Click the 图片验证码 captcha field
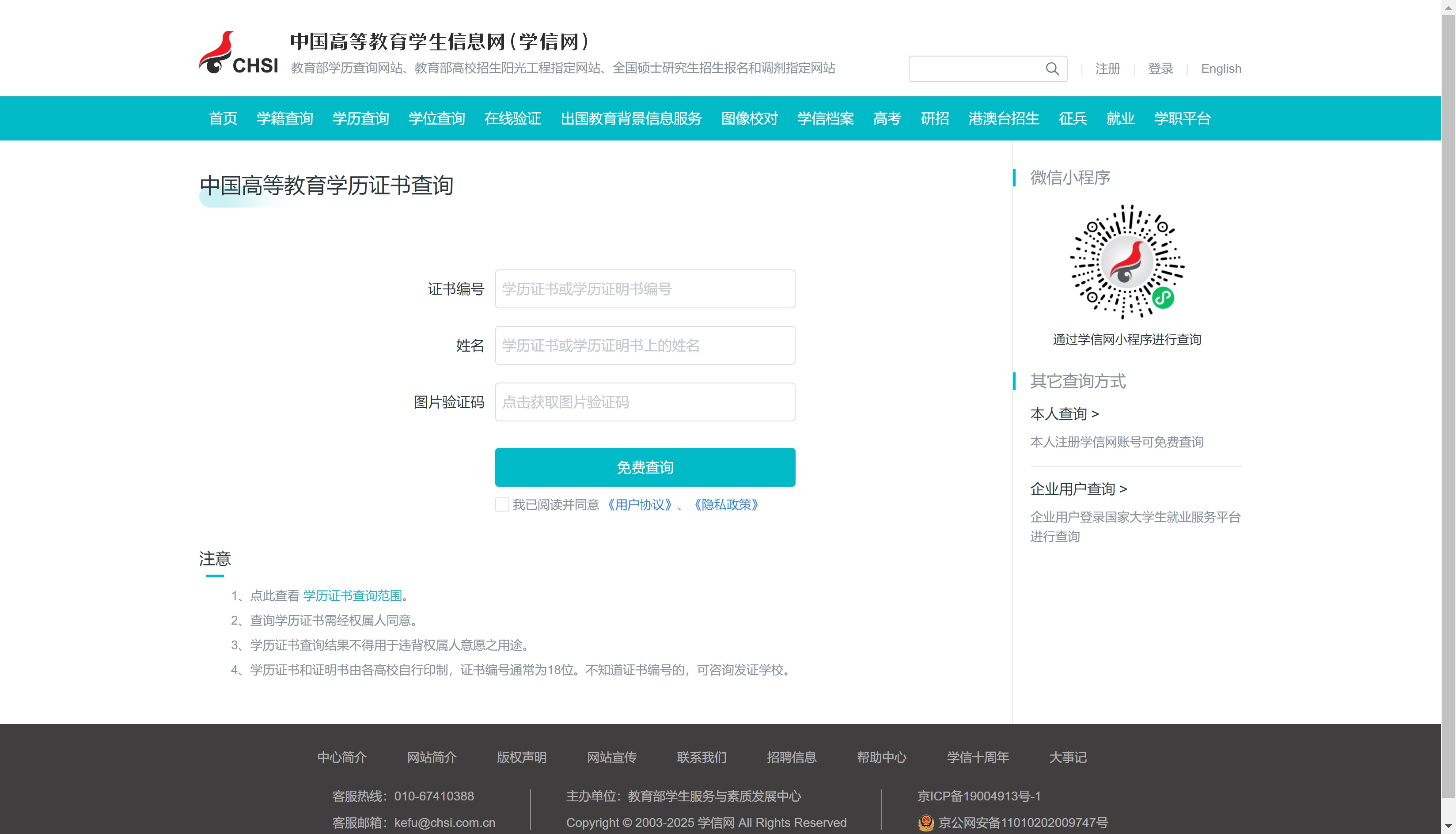This screenshot has width=1456, height=834. [x=645, y=402]
